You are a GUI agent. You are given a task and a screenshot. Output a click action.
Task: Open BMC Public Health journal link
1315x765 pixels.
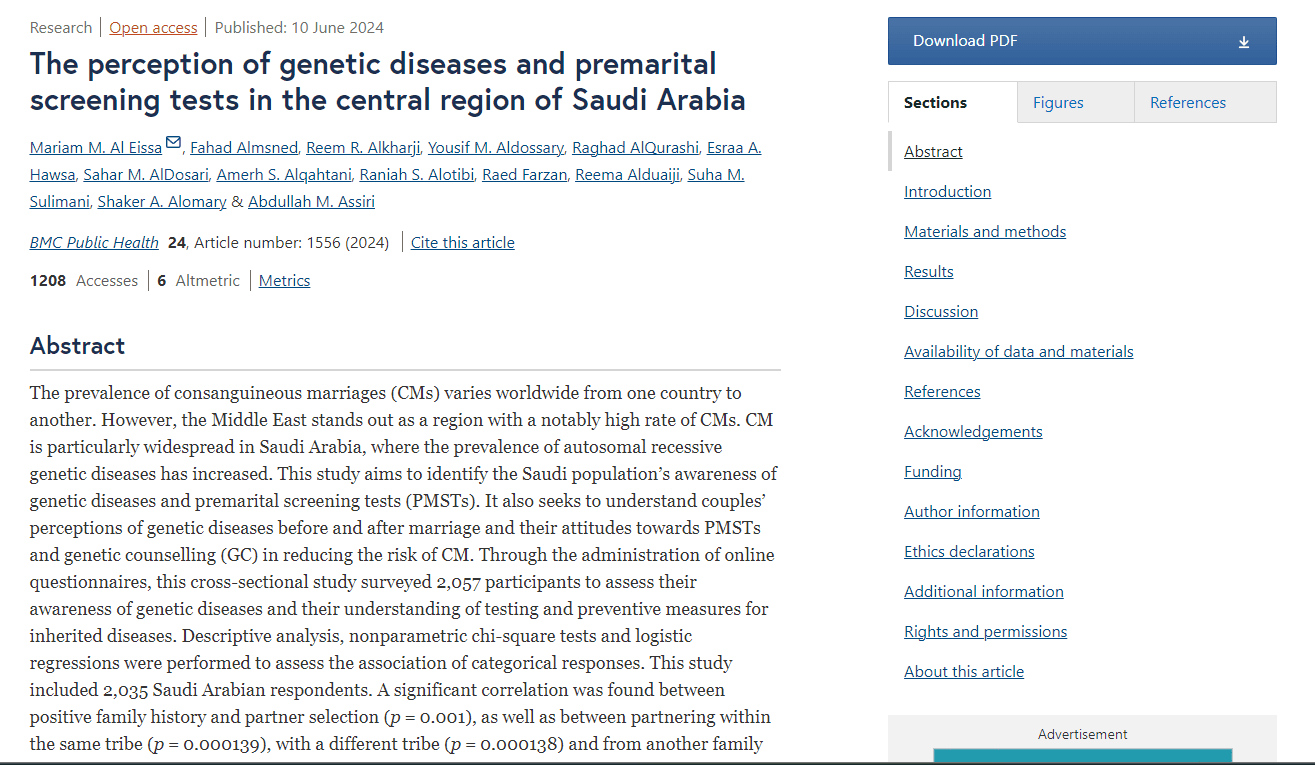[94, 243]
